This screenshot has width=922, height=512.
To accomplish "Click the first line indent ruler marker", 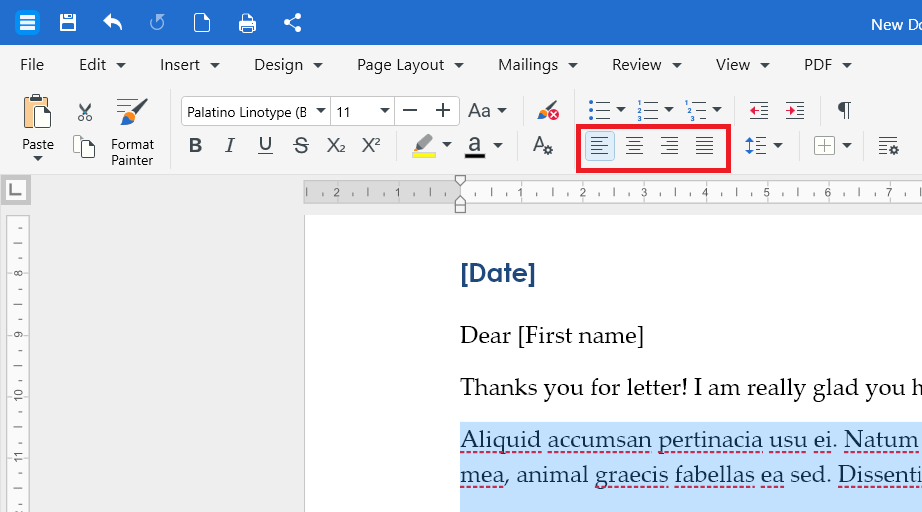I will point(460,180).
